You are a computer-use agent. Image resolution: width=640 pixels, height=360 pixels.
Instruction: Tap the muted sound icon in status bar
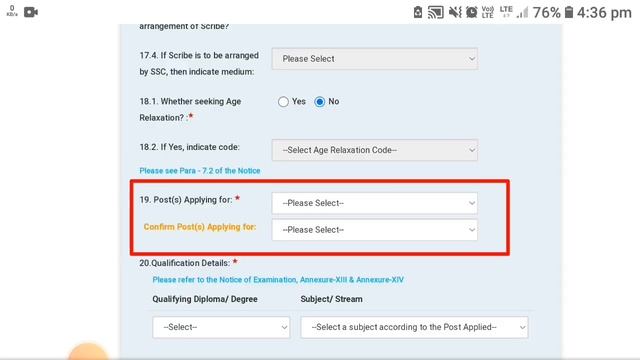click(x=455, y=12)
